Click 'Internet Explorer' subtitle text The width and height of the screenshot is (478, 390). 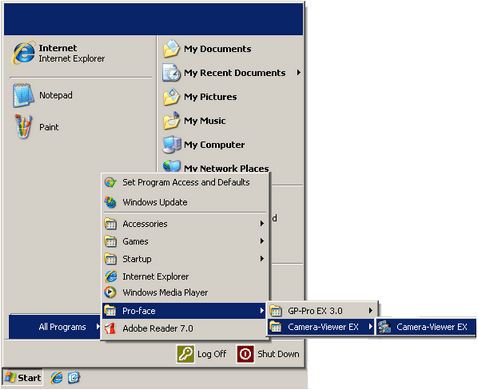coord(72,59)
